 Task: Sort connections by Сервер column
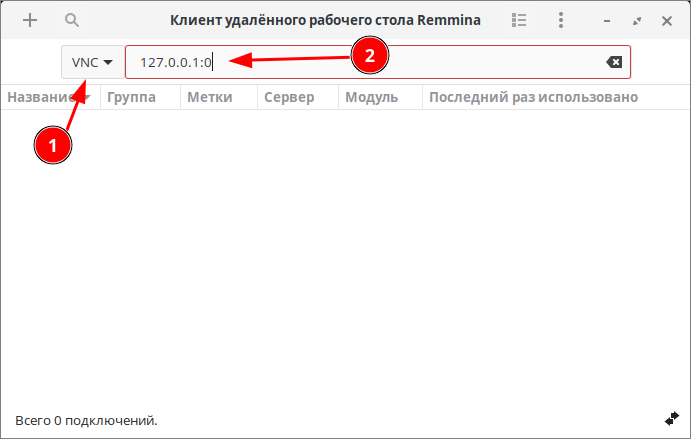tap(289, 97)
